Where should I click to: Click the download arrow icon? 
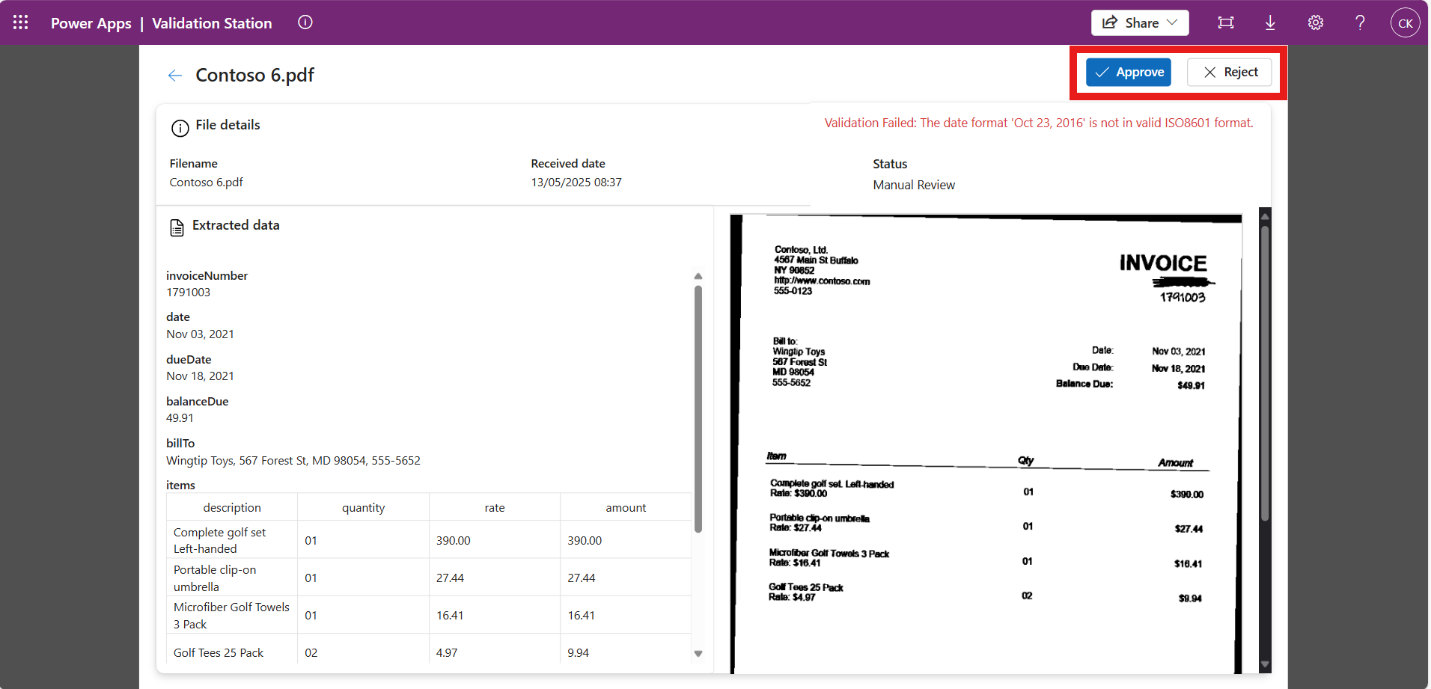[1270, 22]
